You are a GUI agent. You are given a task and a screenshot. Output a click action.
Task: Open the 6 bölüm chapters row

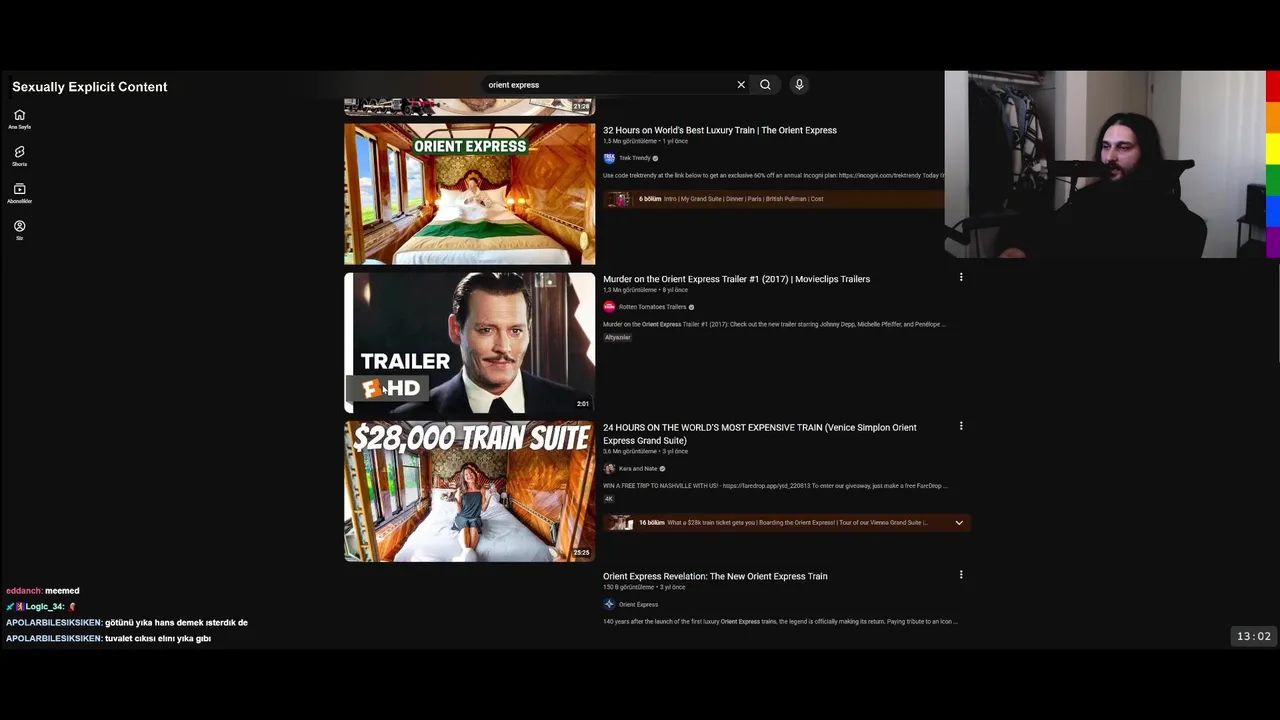(773, 199)
